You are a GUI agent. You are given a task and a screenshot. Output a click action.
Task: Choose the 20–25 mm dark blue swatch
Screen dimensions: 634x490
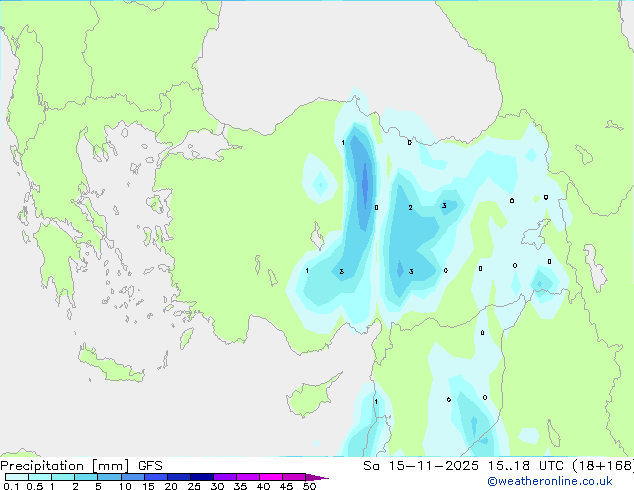coord(178,477)
